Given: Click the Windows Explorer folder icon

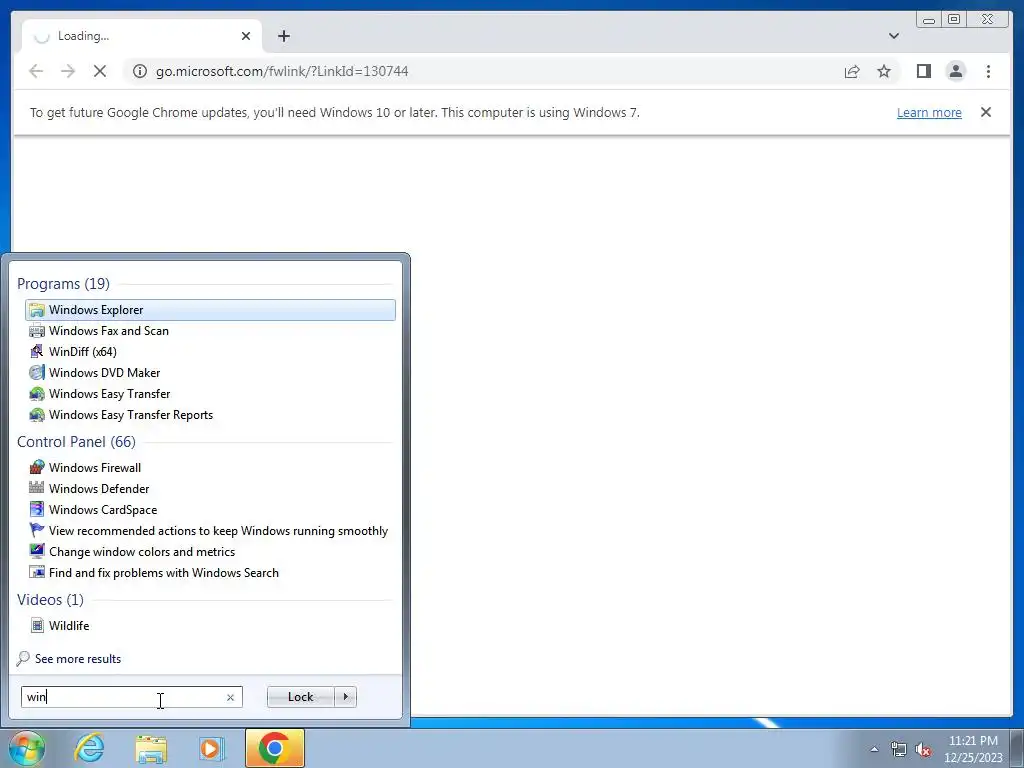Looking at the screenshot, I should [x=37, y=310].
